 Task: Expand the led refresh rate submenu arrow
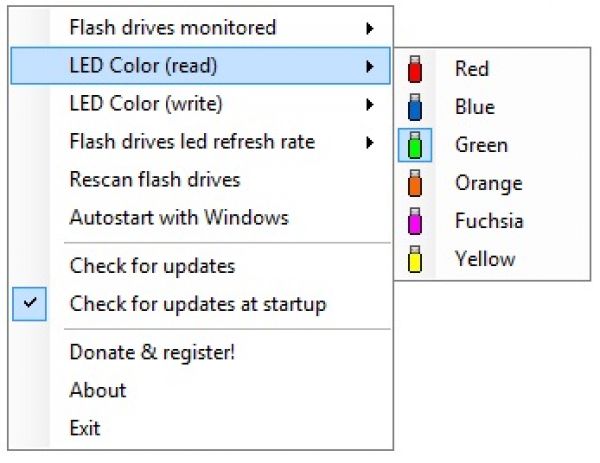[x=370, y=142]
